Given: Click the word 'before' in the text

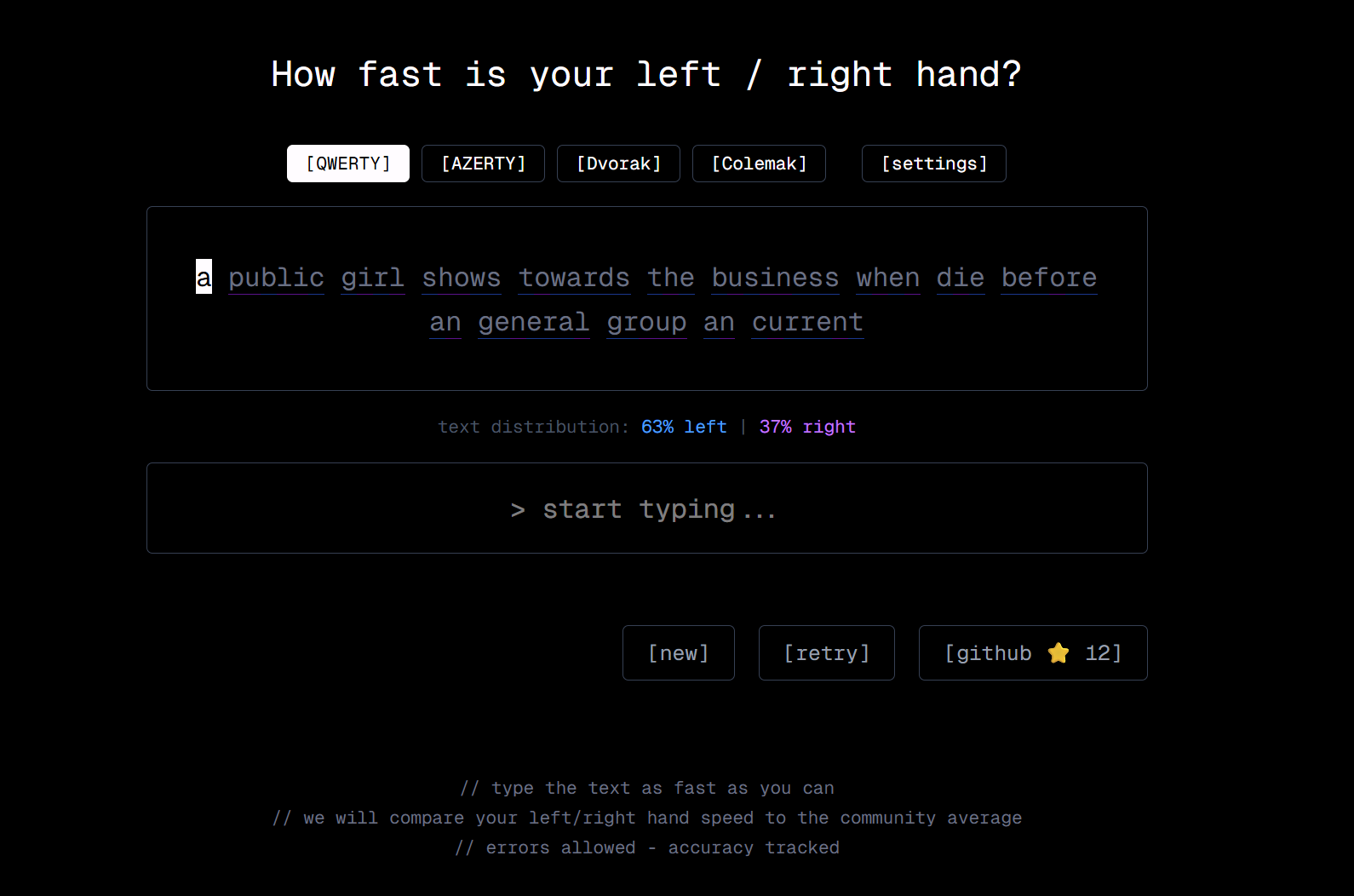Looking at the screenshot, I should coord(1049,278).
